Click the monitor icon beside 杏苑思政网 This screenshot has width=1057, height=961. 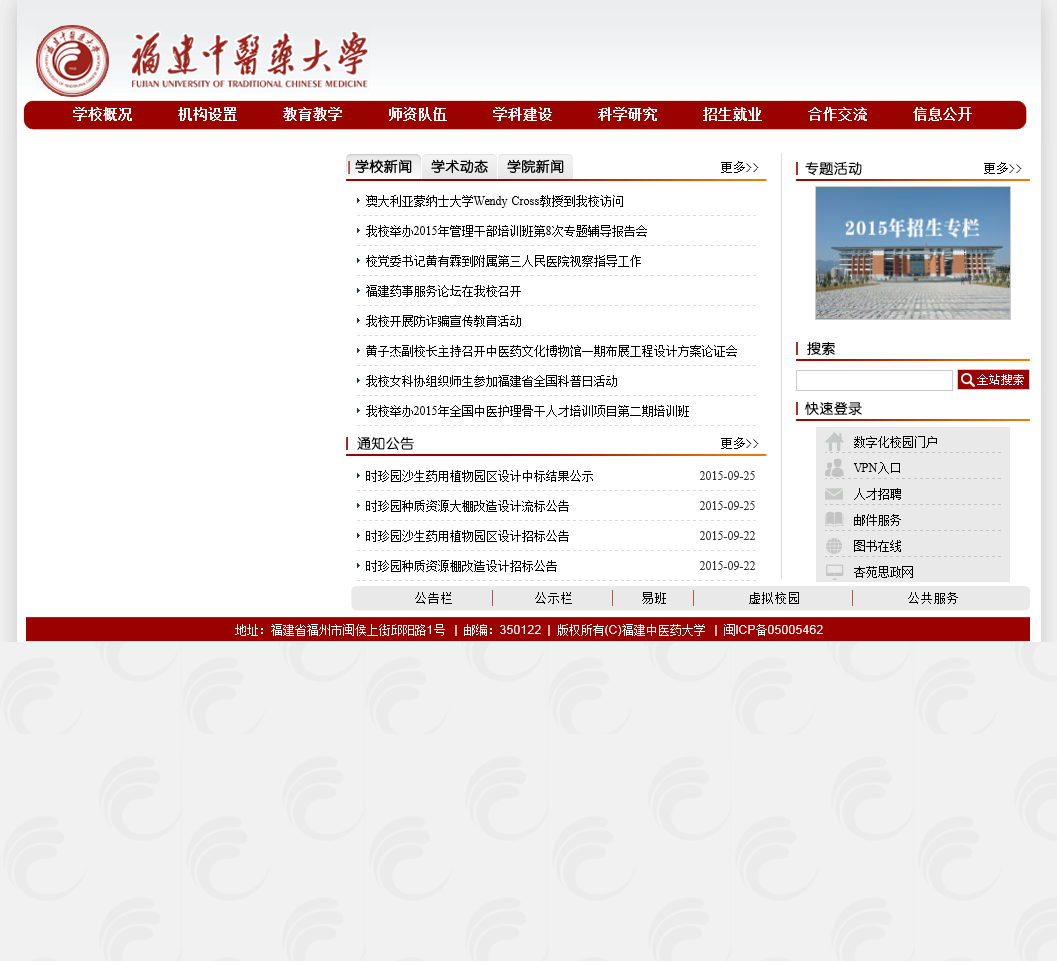tap(835, 571)
